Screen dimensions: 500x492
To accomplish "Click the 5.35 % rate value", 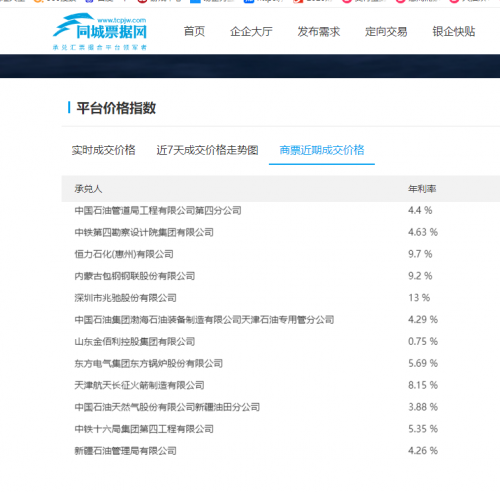I will (423, 429).
